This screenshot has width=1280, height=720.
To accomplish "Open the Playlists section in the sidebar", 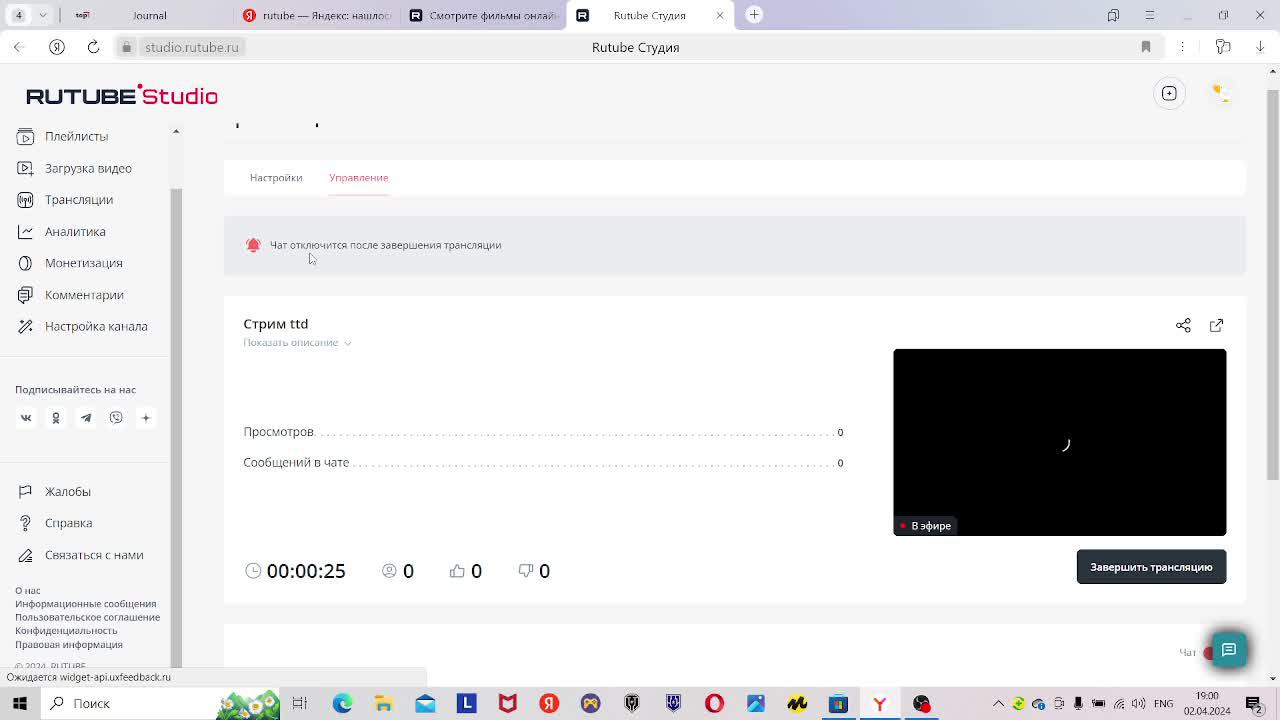I will pyautogui.click(x=62, y=136).
